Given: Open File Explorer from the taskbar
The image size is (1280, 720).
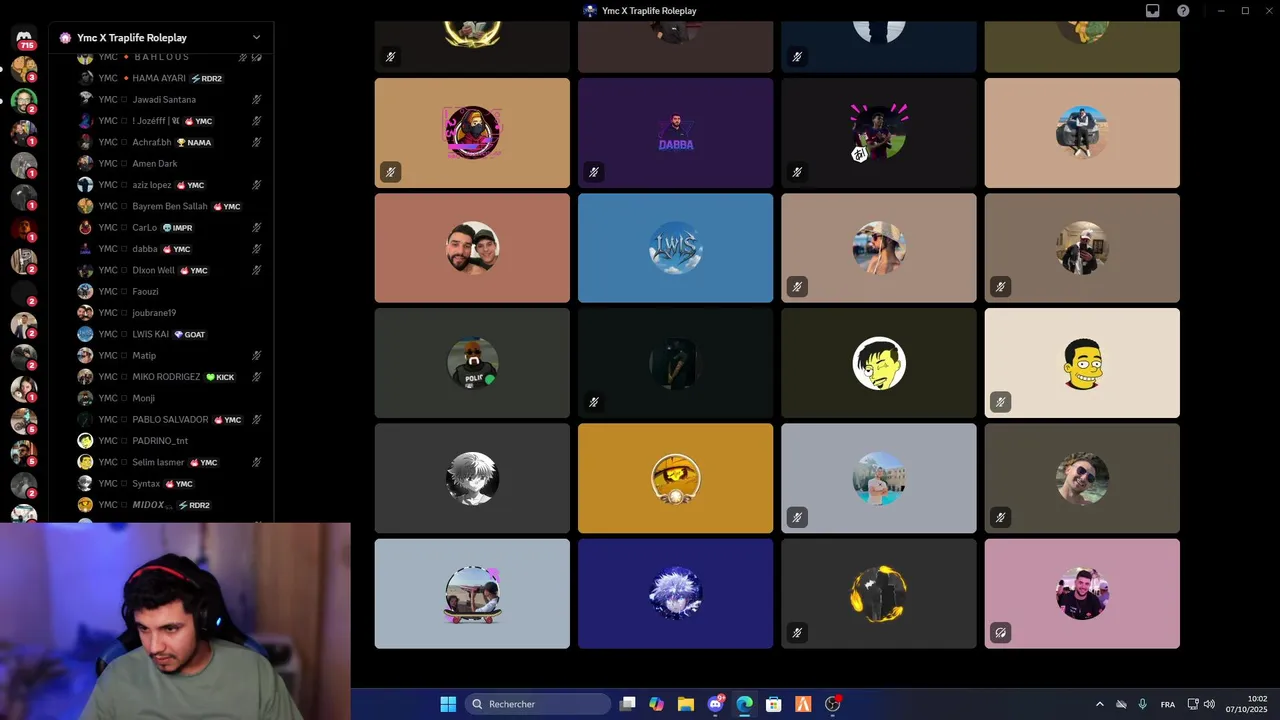Looking at the screenshot, I should [x=686, y=704].
